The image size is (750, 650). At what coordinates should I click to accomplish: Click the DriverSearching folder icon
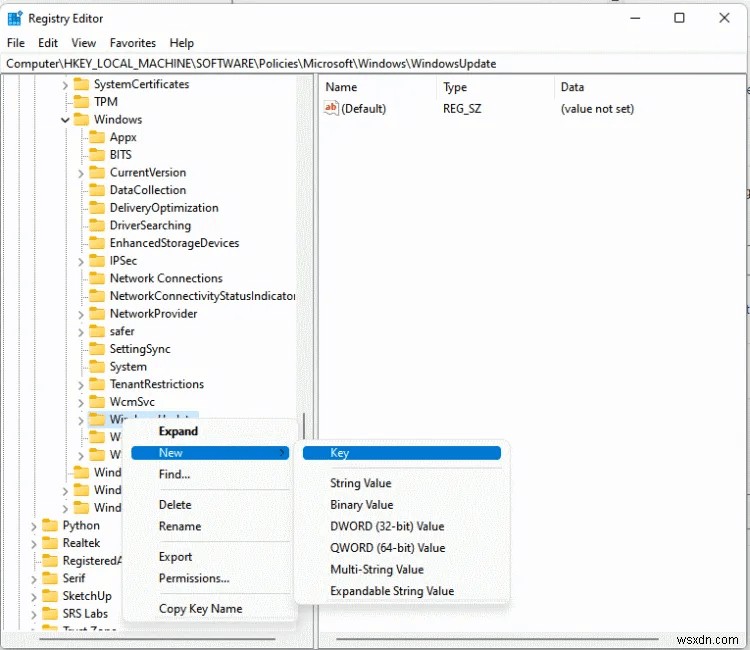[x=97, y=225]
